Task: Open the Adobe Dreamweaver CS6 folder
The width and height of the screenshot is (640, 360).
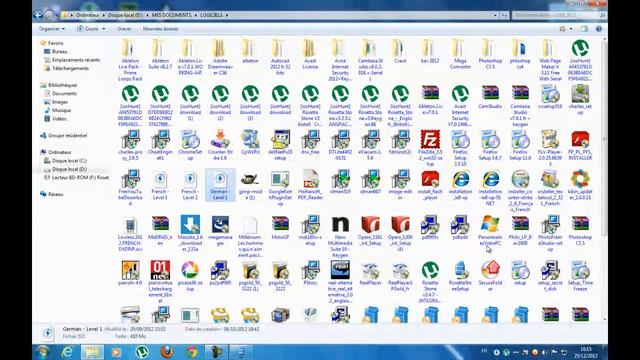Action: (x=220, y=49)
